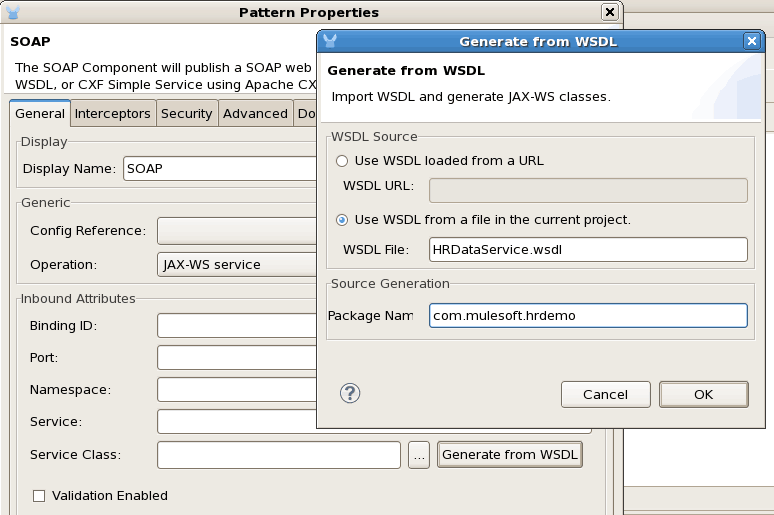Click the bold 'Generate from WSDL' dialog heading
The width and height of the screenshot is (774, 515).
(406, 71)
